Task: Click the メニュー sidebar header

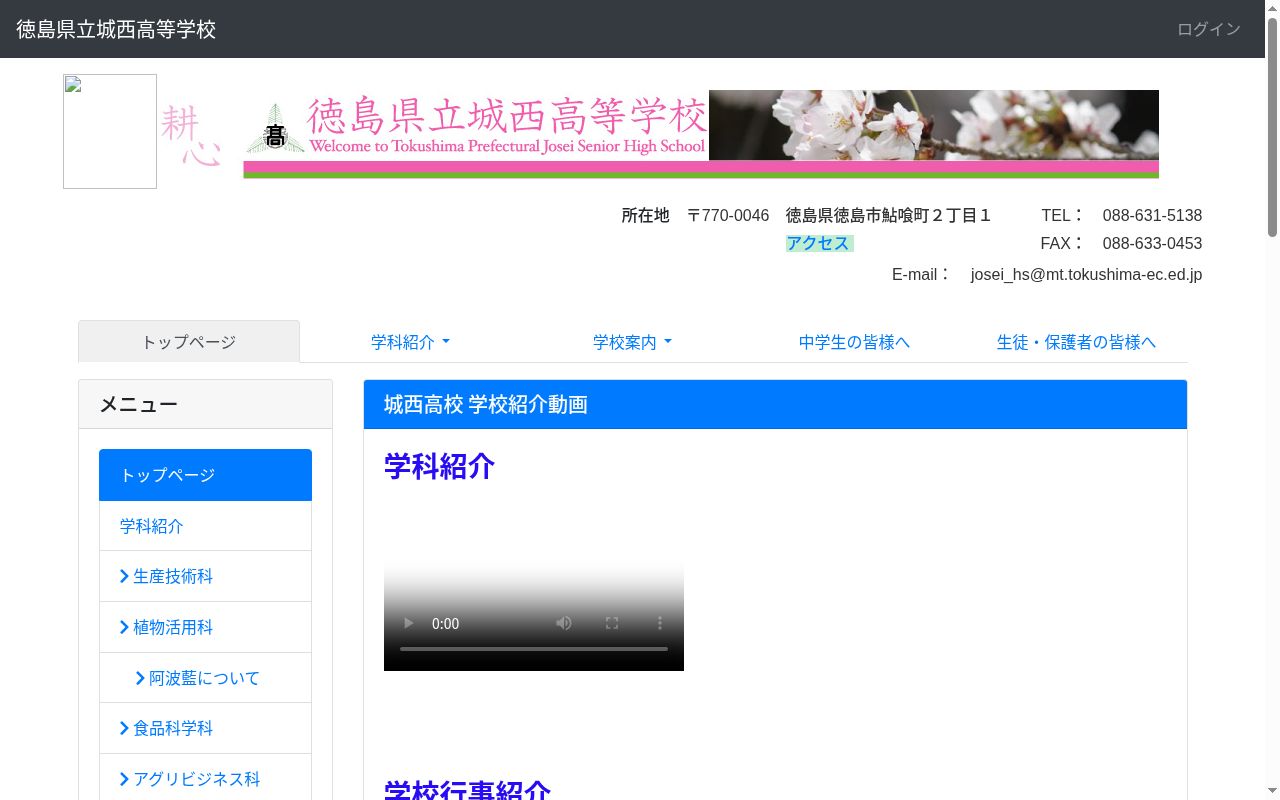Action: click(x=205, y=404)
